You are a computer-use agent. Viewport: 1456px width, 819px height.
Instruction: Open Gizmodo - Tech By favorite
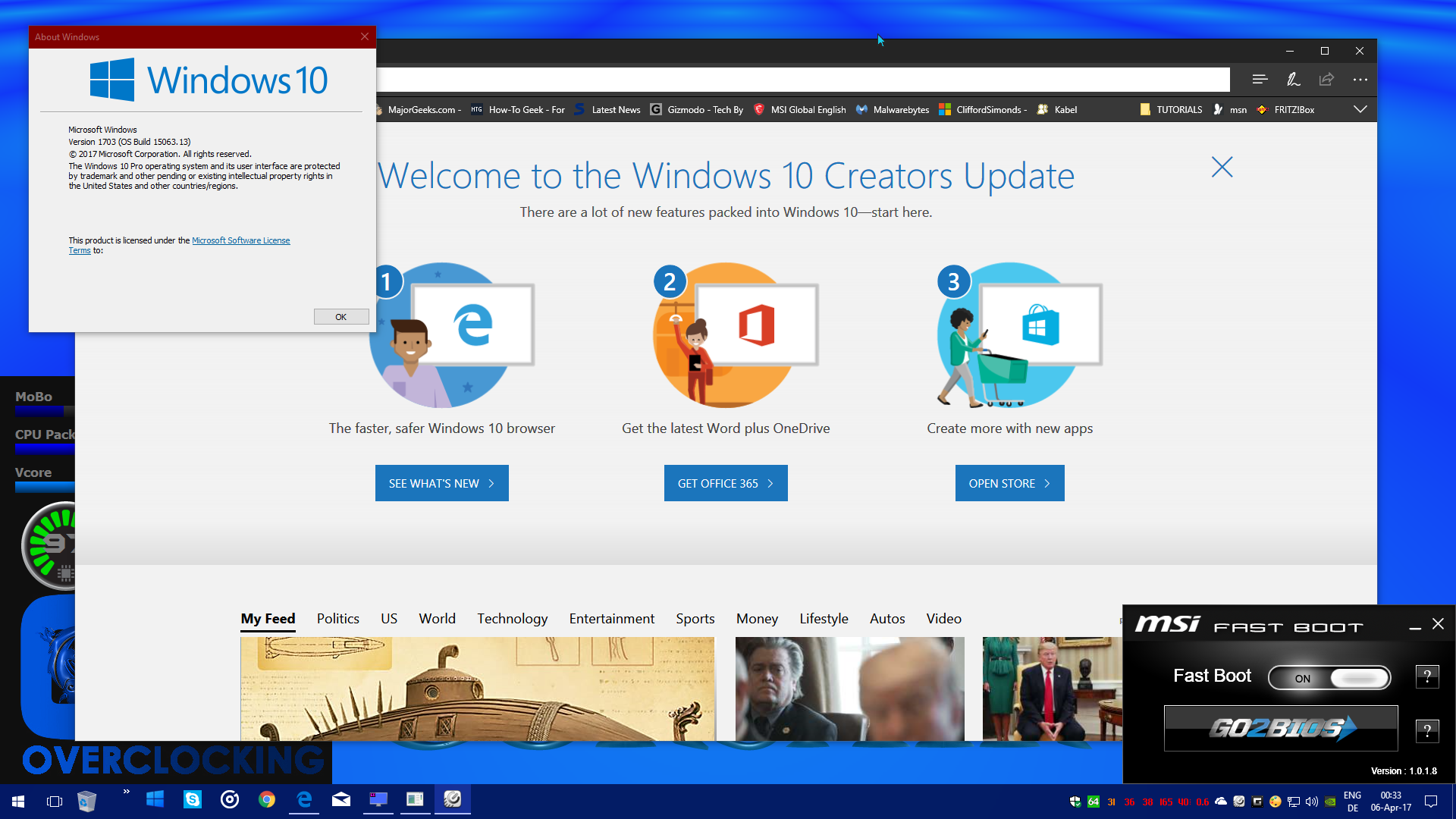(x=697, y=110)
